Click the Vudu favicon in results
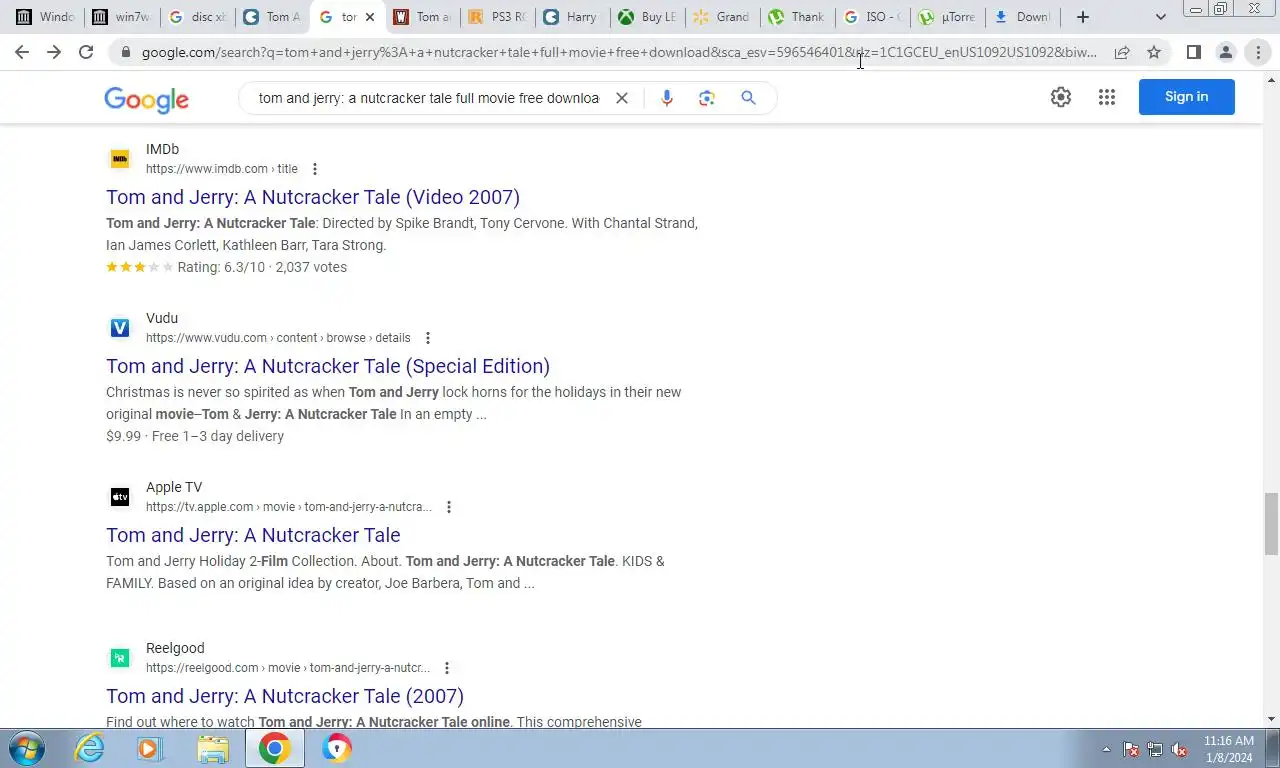Image resolution: width=1280 pixels, height=768 pixels. coord(120,328)
